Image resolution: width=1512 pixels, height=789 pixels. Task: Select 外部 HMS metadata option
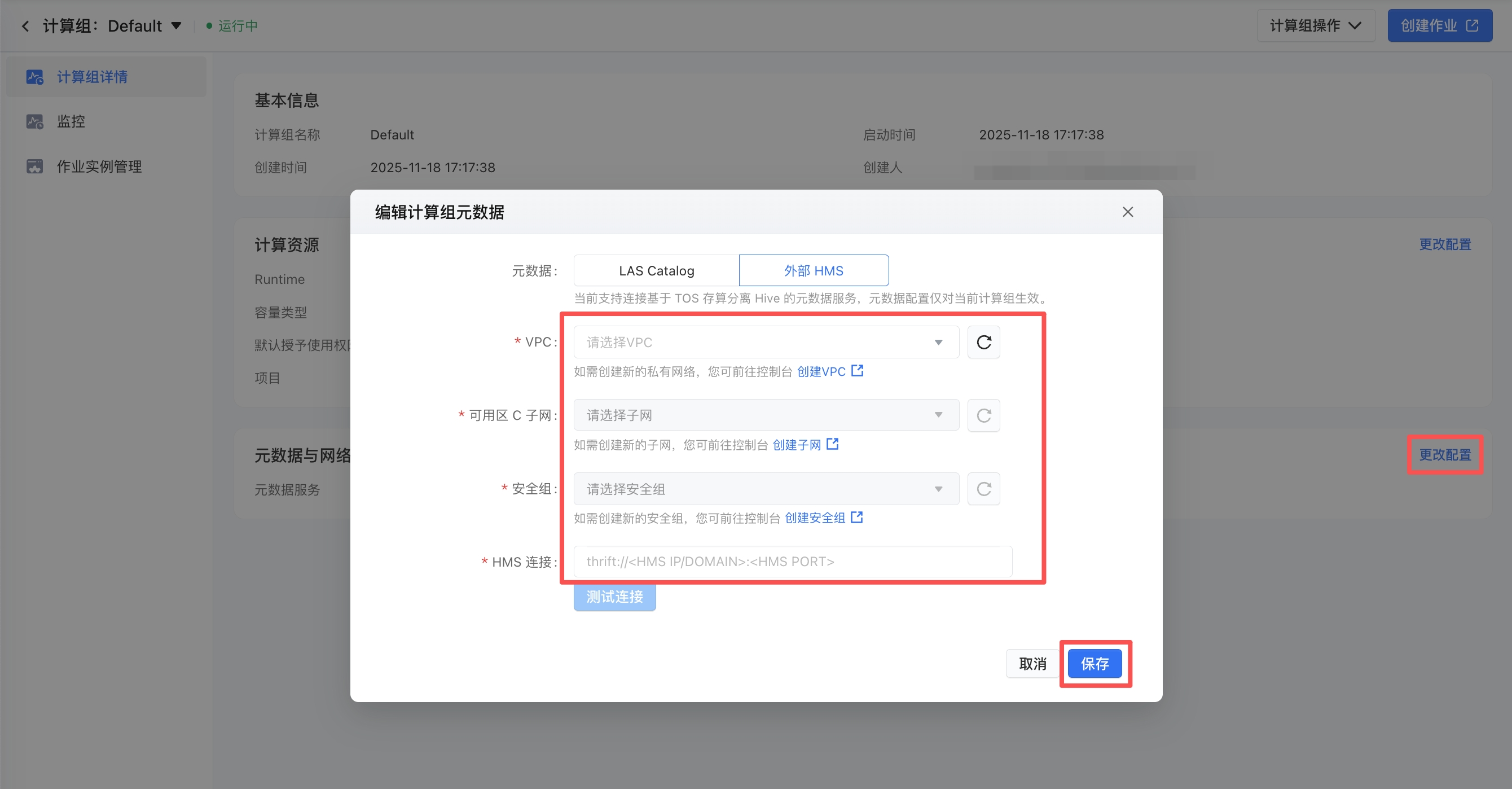pos(814,271)
